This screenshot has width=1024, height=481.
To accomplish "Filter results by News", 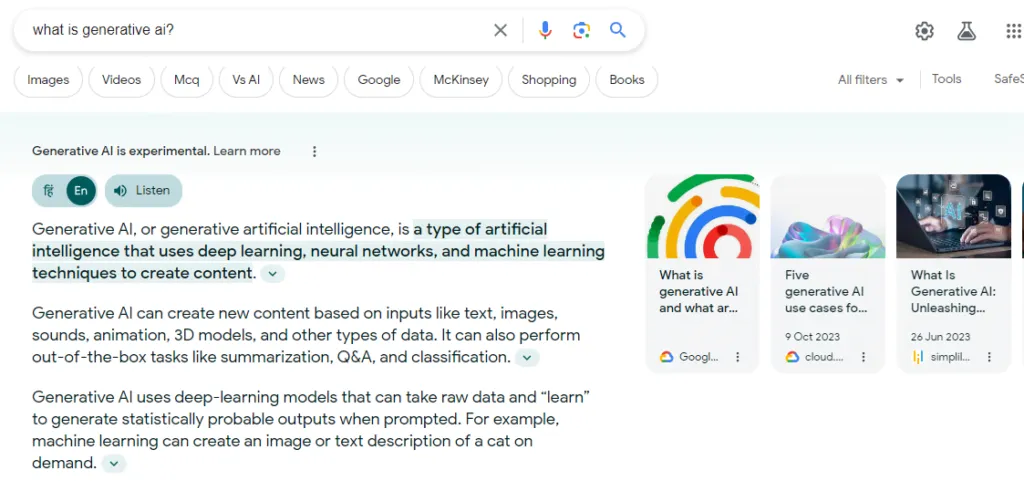I will click(308, 80).
